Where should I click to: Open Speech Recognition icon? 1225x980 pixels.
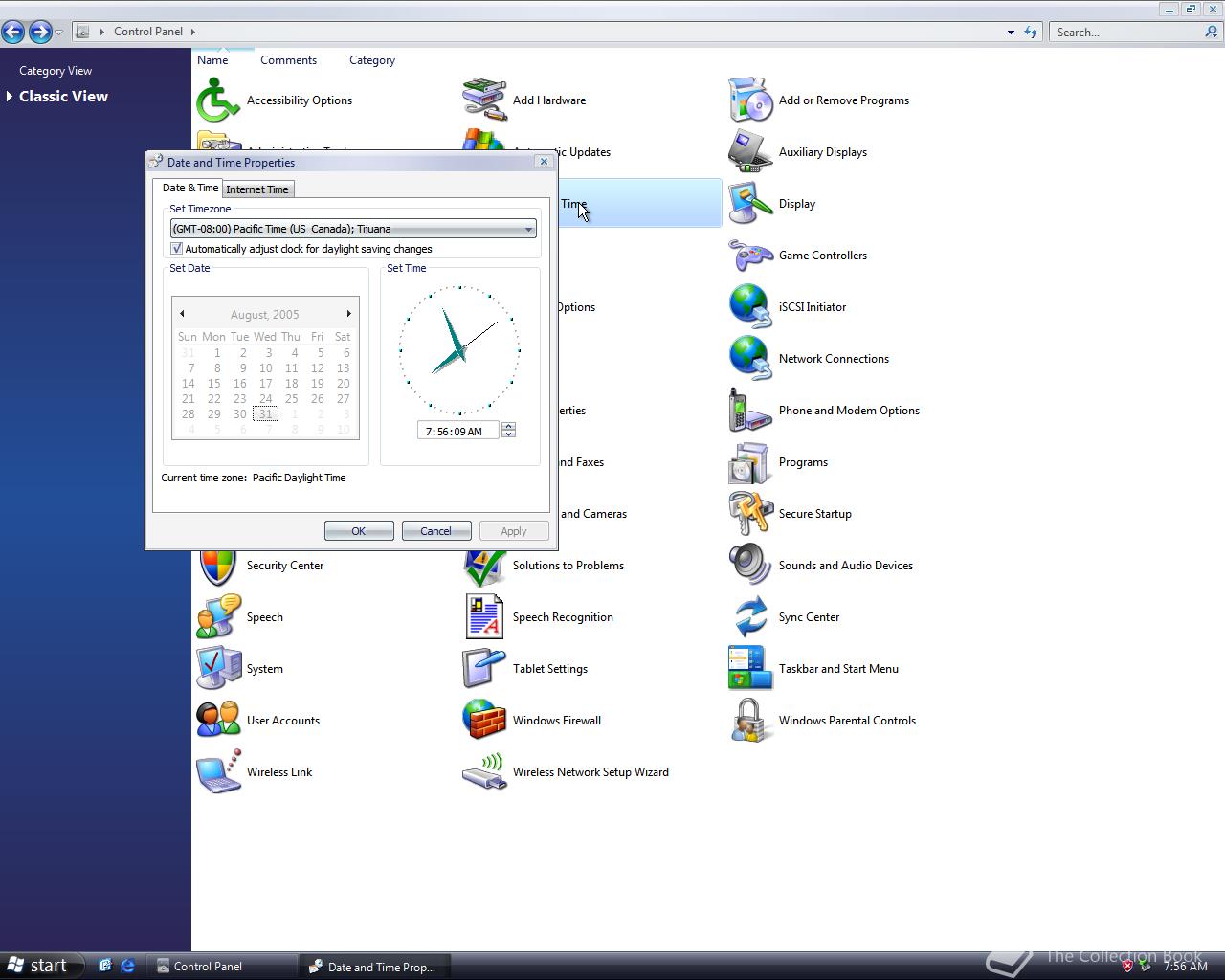pos(484,617)
